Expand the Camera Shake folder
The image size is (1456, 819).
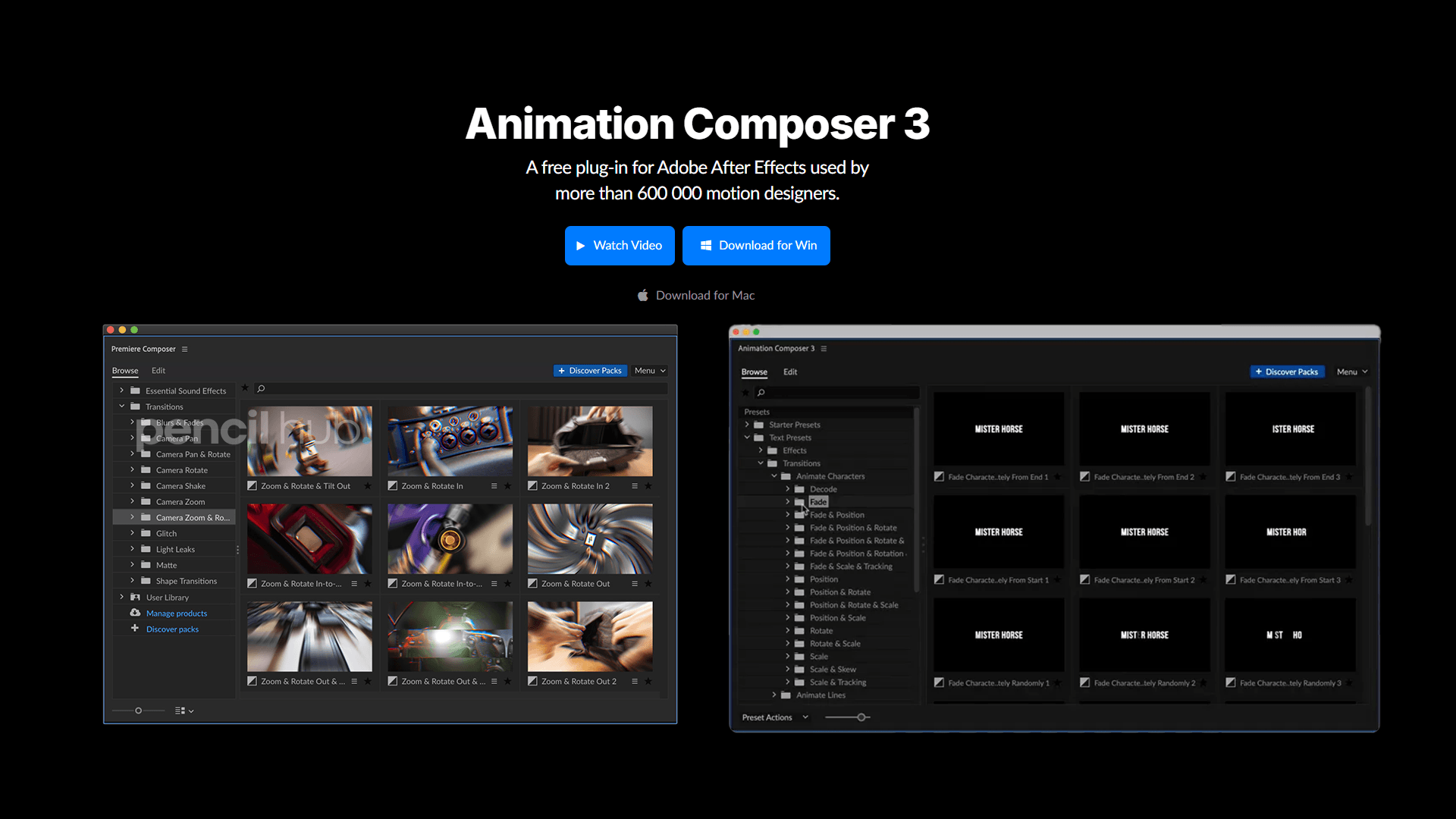tap(132, 485)
